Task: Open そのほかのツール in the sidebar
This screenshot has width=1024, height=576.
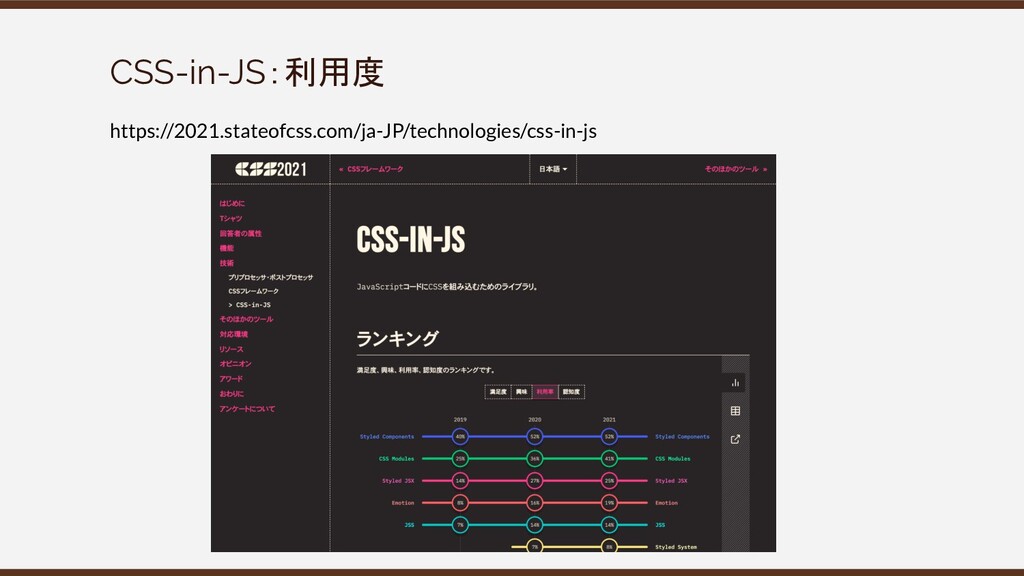Action: 246,319
